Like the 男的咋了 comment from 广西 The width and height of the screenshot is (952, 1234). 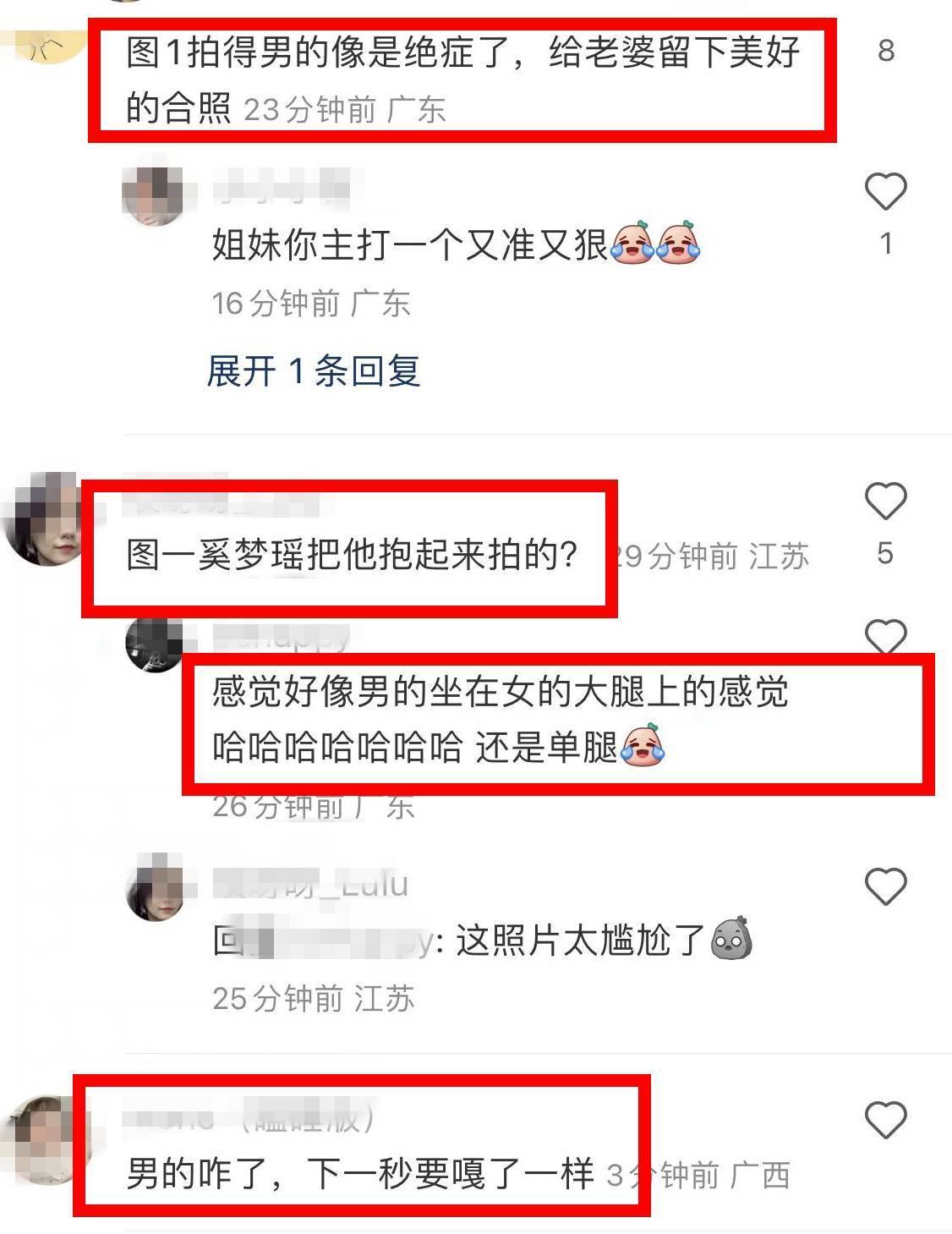885,1120
